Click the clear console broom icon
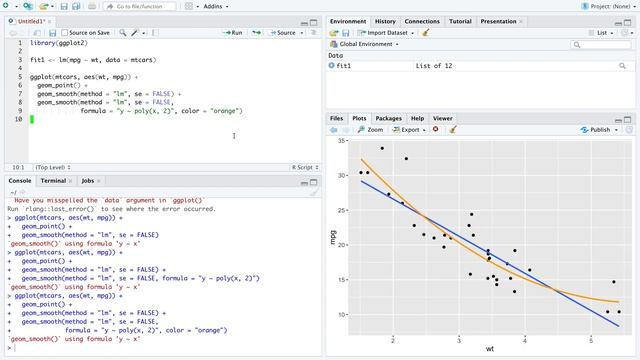640x360 pixels. [313, 192]
